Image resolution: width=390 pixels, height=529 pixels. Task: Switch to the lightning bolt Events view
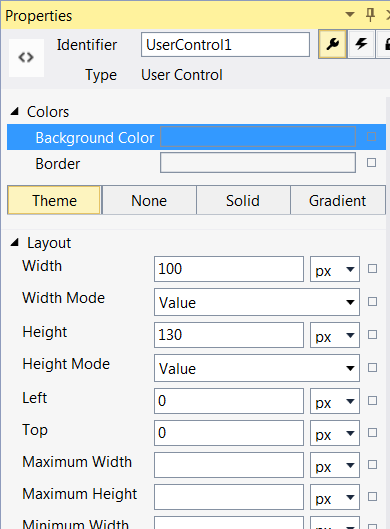pyautogui.click(x=361, y=44)
